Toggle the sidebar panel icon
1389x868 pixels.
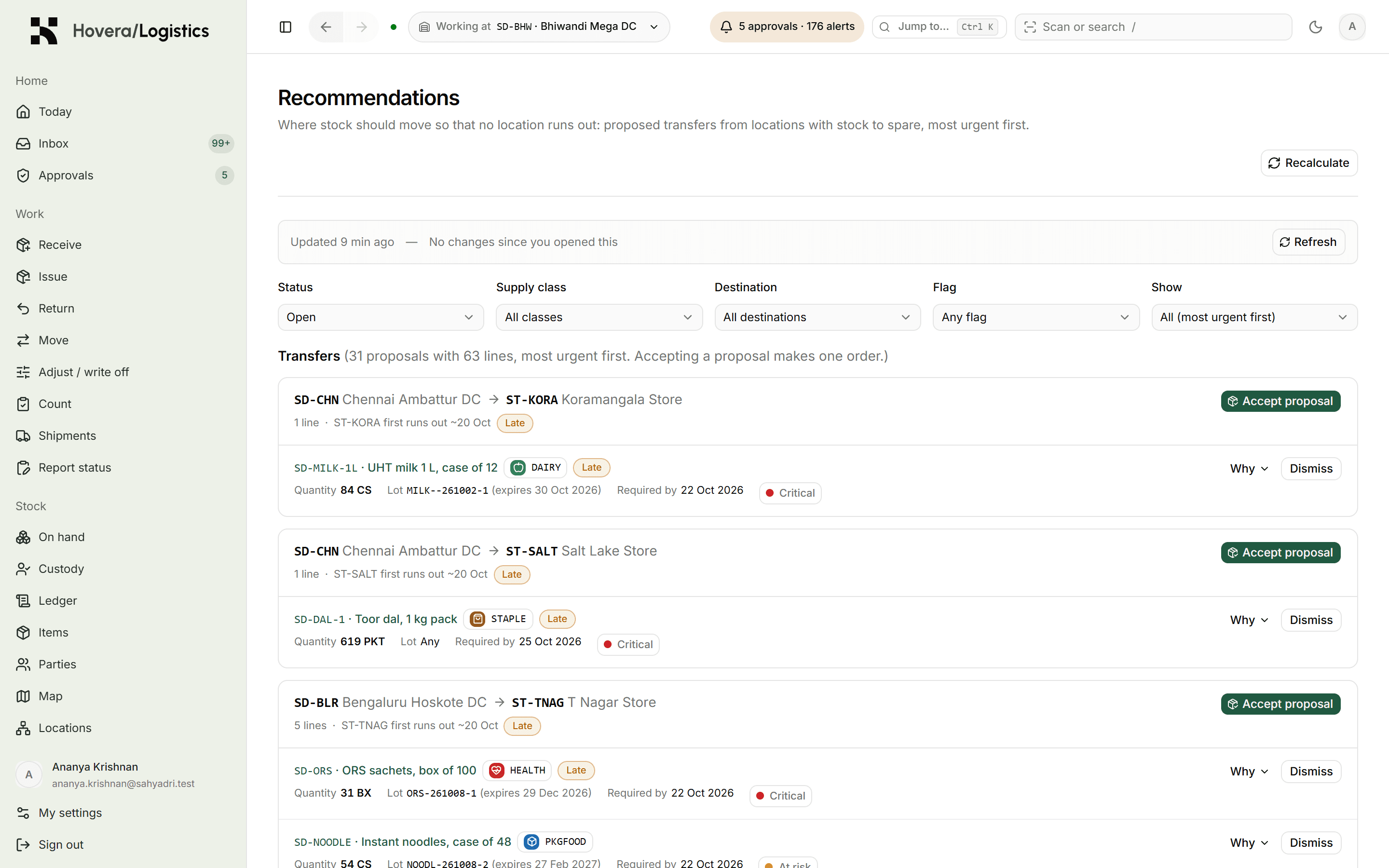(285, 27)
